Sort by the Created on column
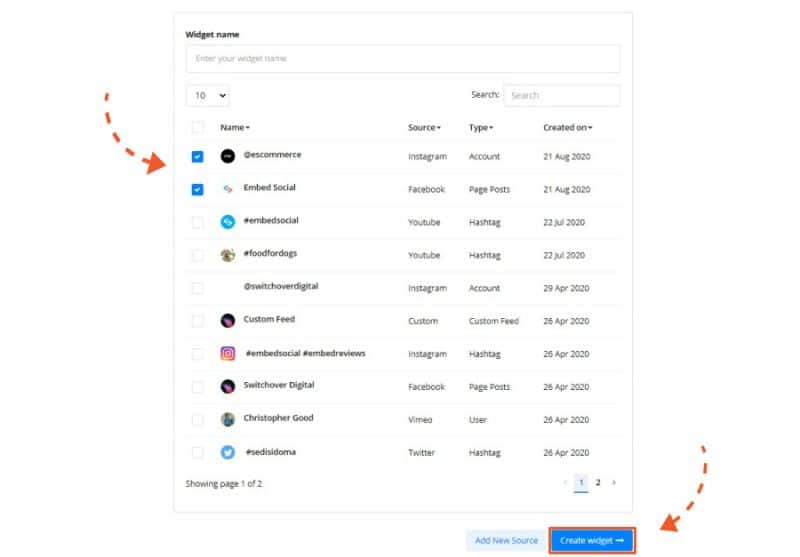 (x=567, y=128)
